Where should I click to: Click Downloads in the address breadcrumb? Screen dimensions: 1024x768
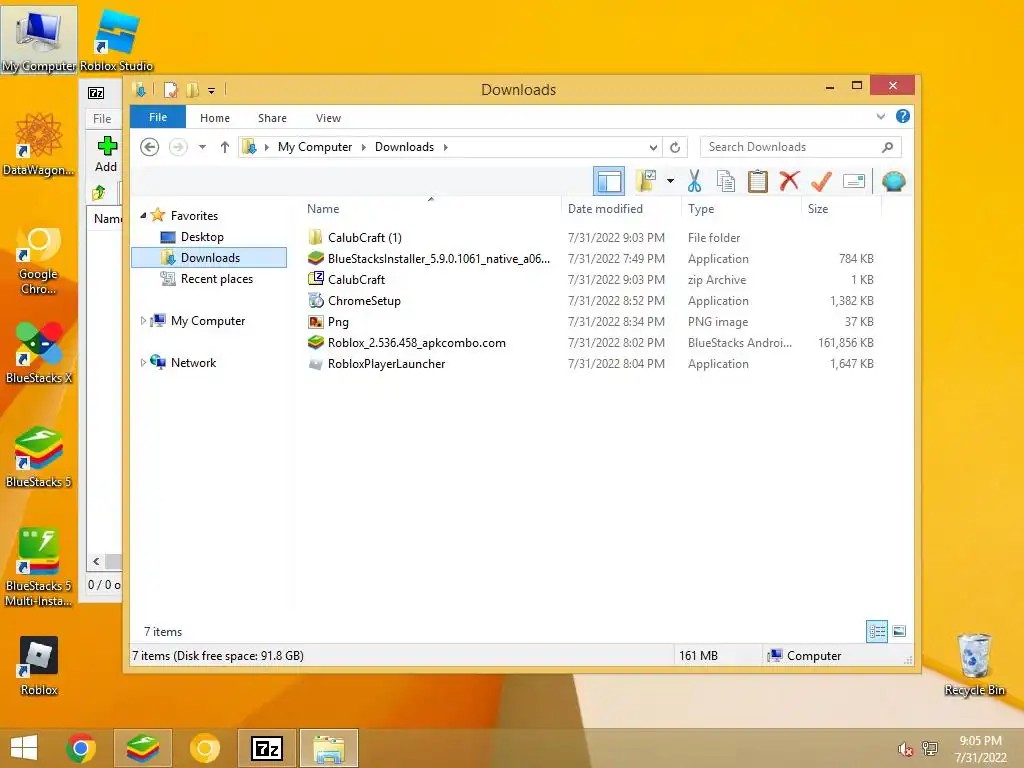404,147
